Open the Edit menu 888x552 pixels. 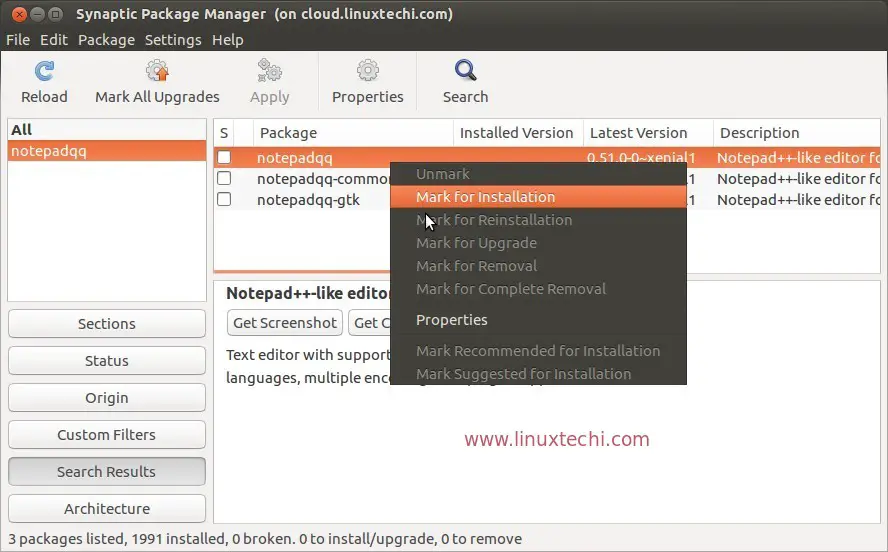54,40
